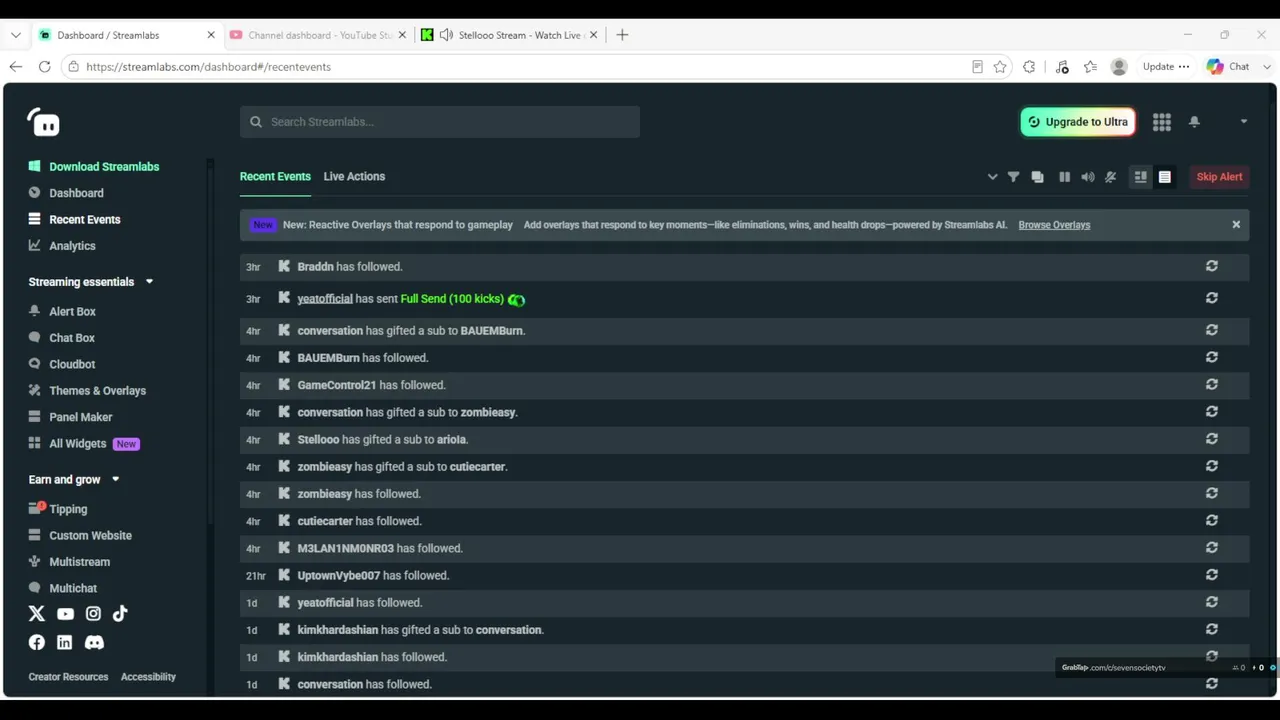
Task: Replay the BAUEMBurn has followed alert
Action: pos(1211,357)
